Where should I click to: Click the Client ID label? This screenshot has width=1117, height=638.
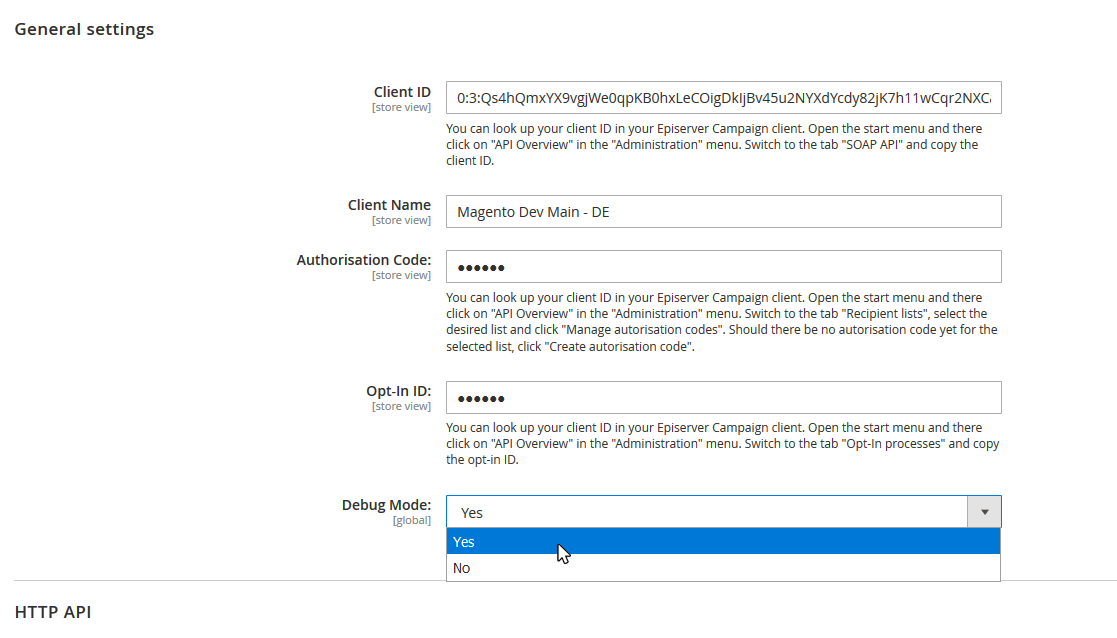pyautogui.click(x=402, y=92)
